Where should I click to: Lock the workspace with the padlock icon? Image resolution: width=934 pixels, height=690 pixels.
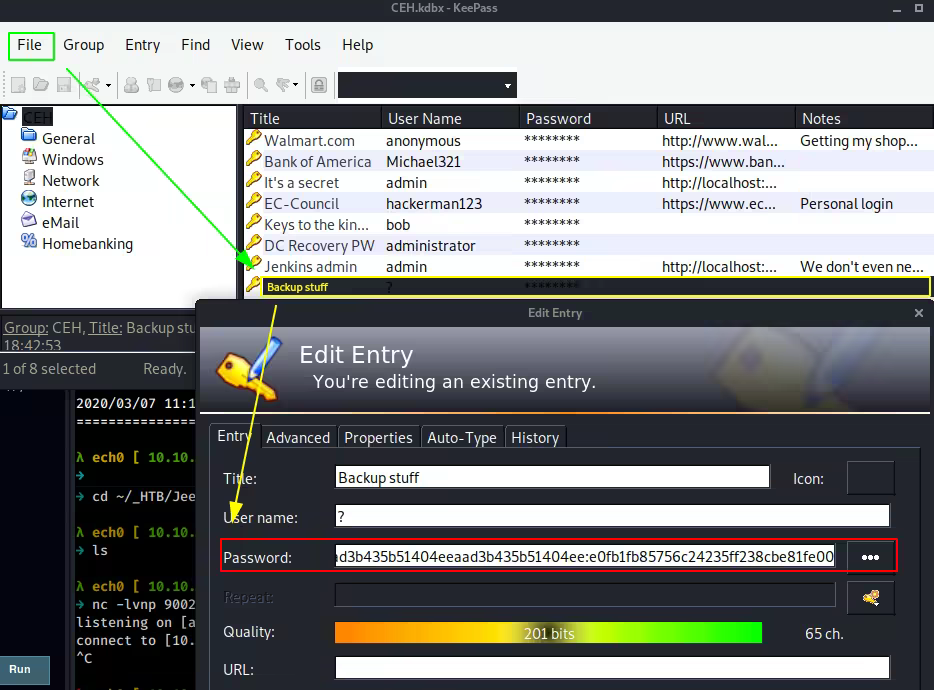[318, 85]
